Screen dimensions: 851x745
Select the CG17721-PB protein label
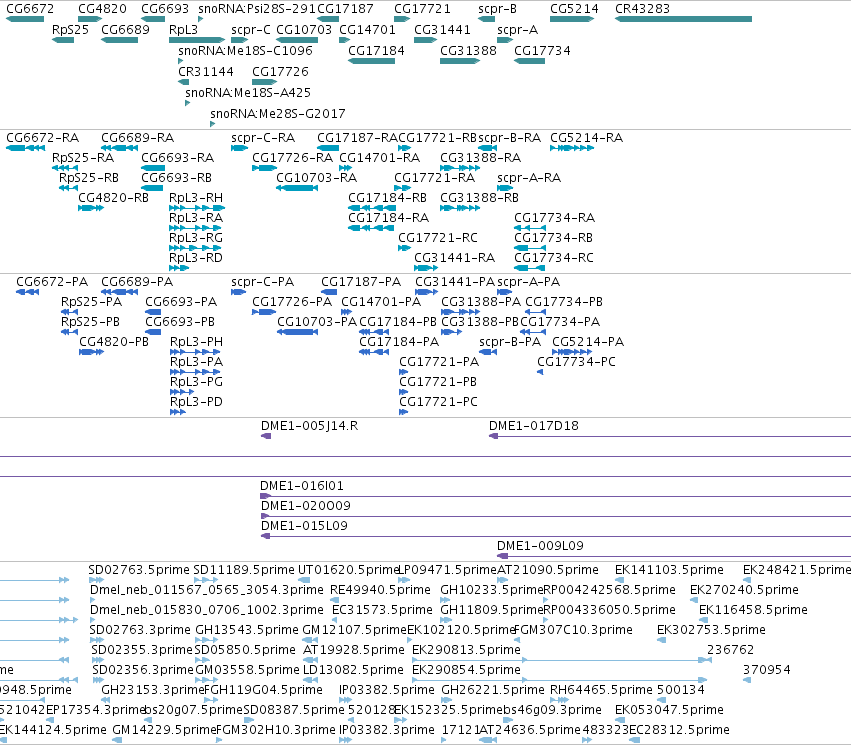click(438, 383)
